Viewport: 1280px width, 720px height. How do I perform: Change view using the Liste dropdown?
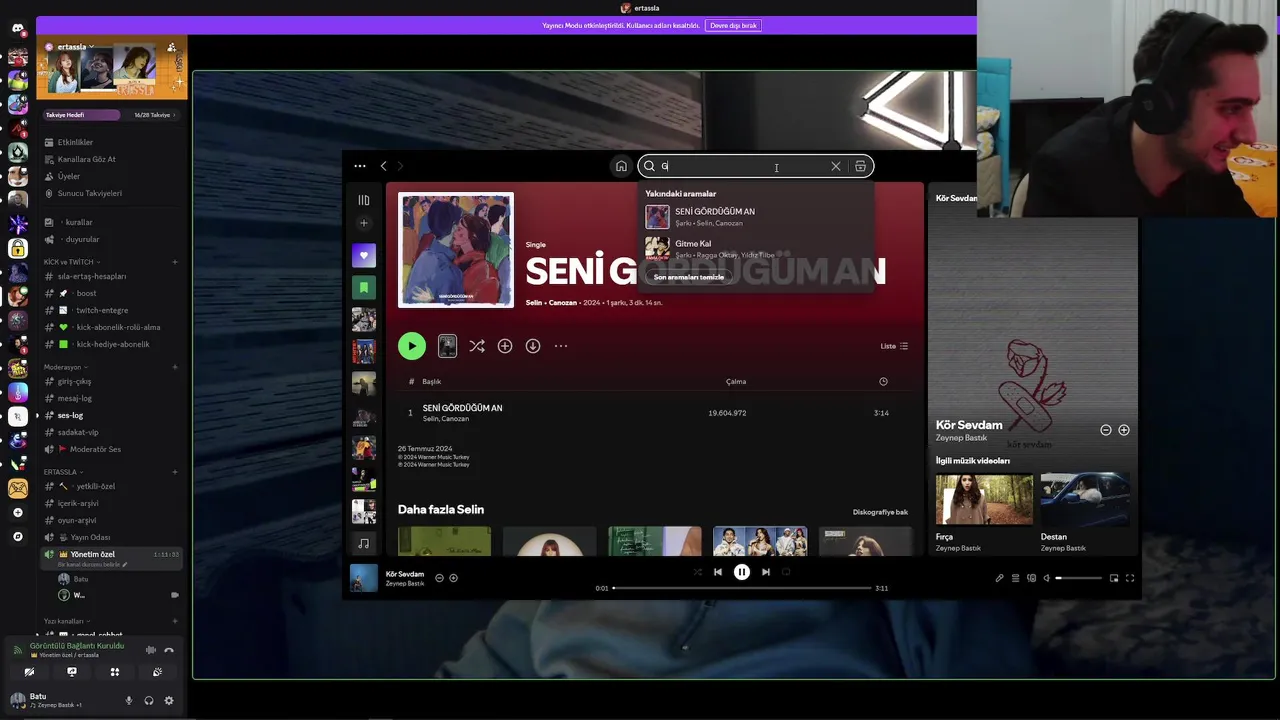894,346
